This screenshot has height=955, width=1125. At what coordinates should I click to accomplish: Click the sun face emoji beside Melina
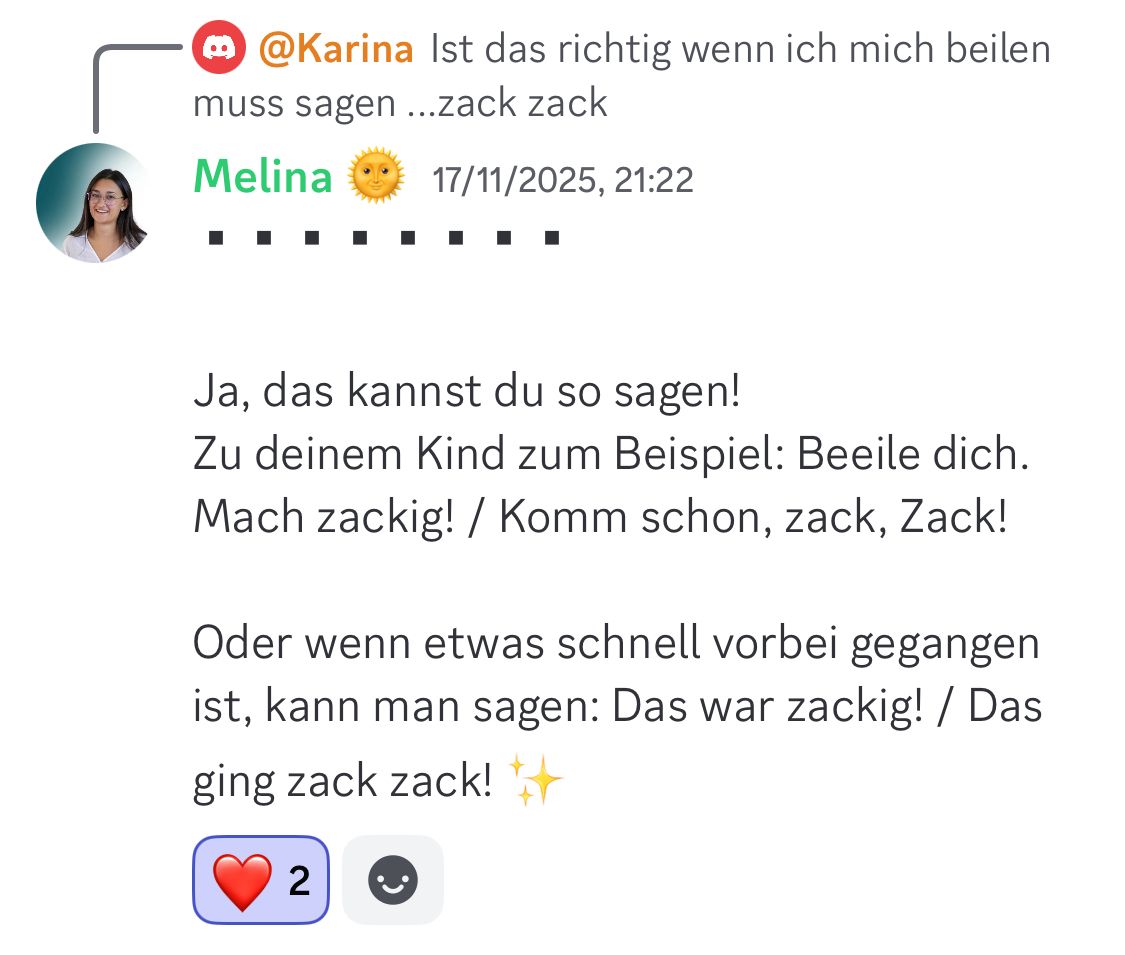click(x=375, y=179)
